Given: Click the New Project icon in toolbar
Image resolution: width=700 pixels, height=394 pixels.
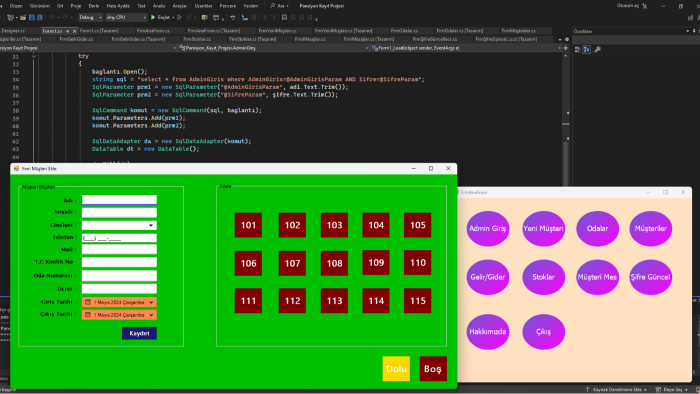Looking at the screenshot, I should (11, 17).
